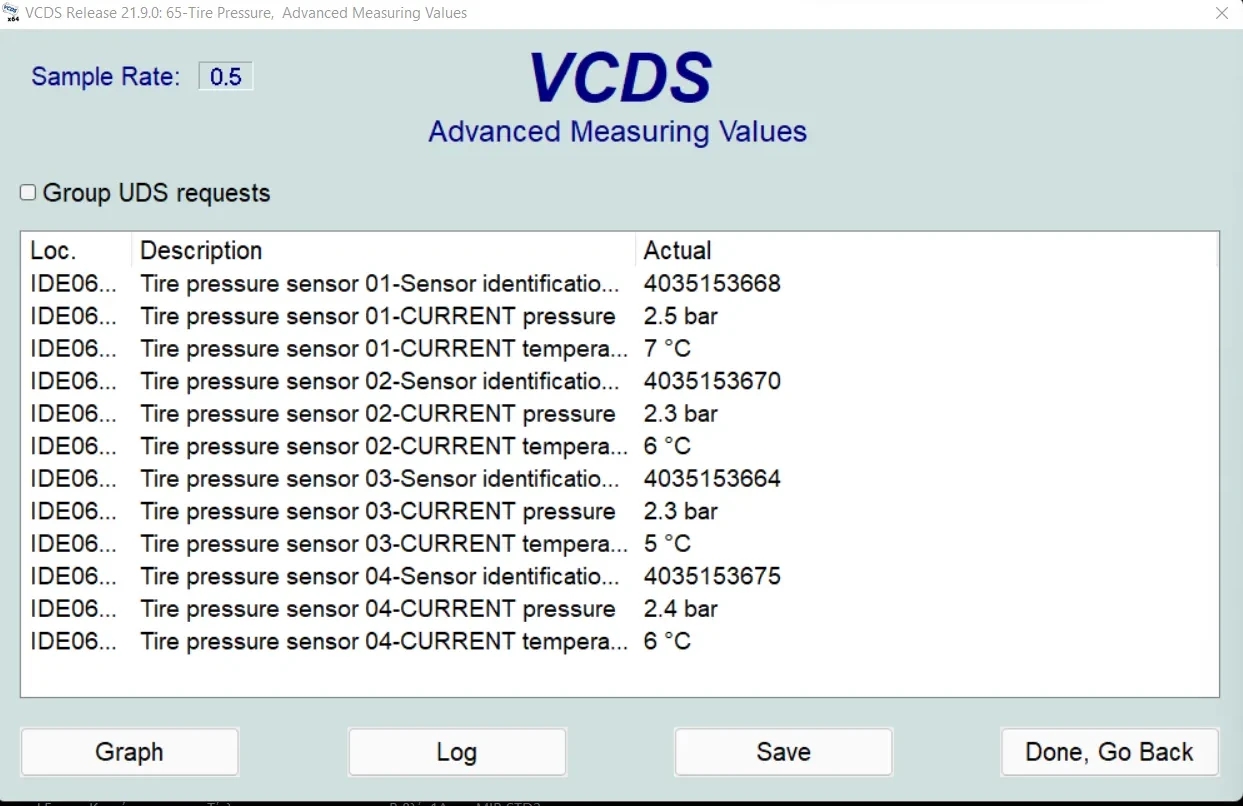Image resolution: width=1243 pixels, height=806 pixels.
Task: Click the Description column header
Action: [384, 250]
